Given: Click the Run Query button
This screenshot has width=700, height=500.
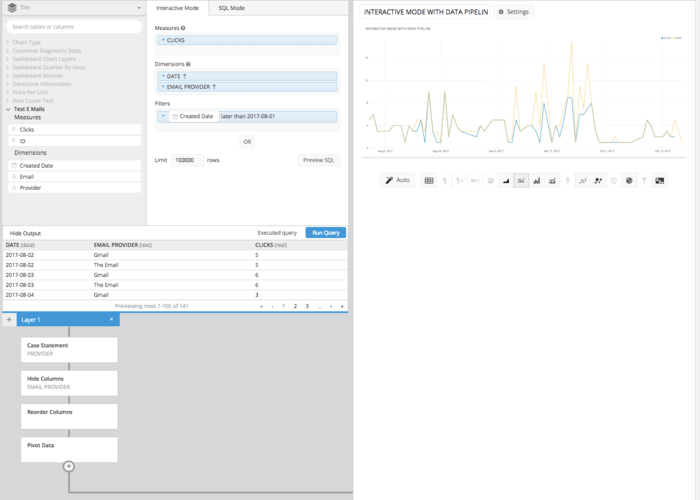Looking at the screenshot, I should (326, 232).
